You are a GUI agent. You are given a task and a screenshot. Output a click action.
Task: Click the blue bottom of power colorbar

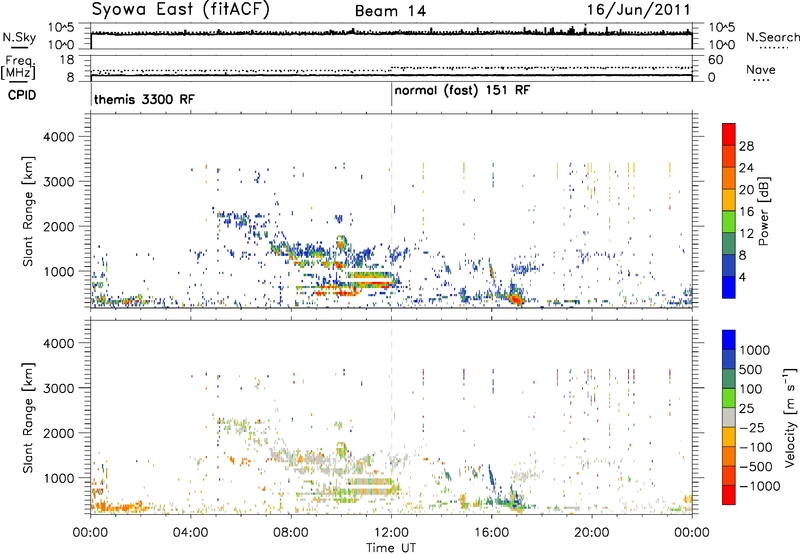[x=729, y=287]
